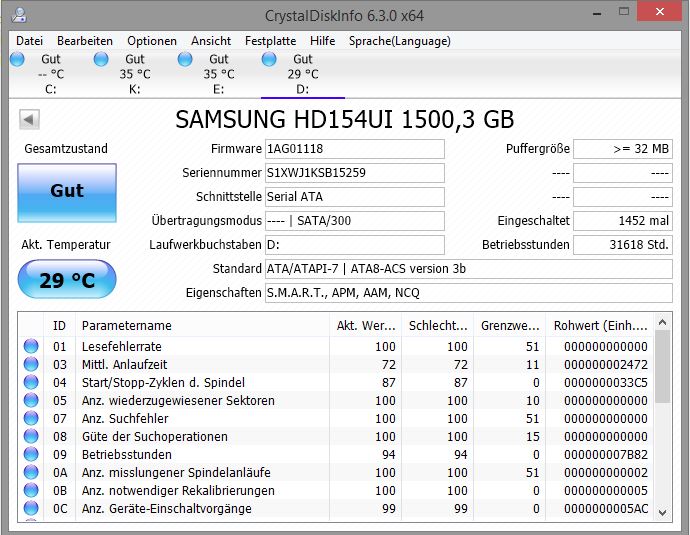
Task: Select drive K: status orb
Action: [101, 59]
